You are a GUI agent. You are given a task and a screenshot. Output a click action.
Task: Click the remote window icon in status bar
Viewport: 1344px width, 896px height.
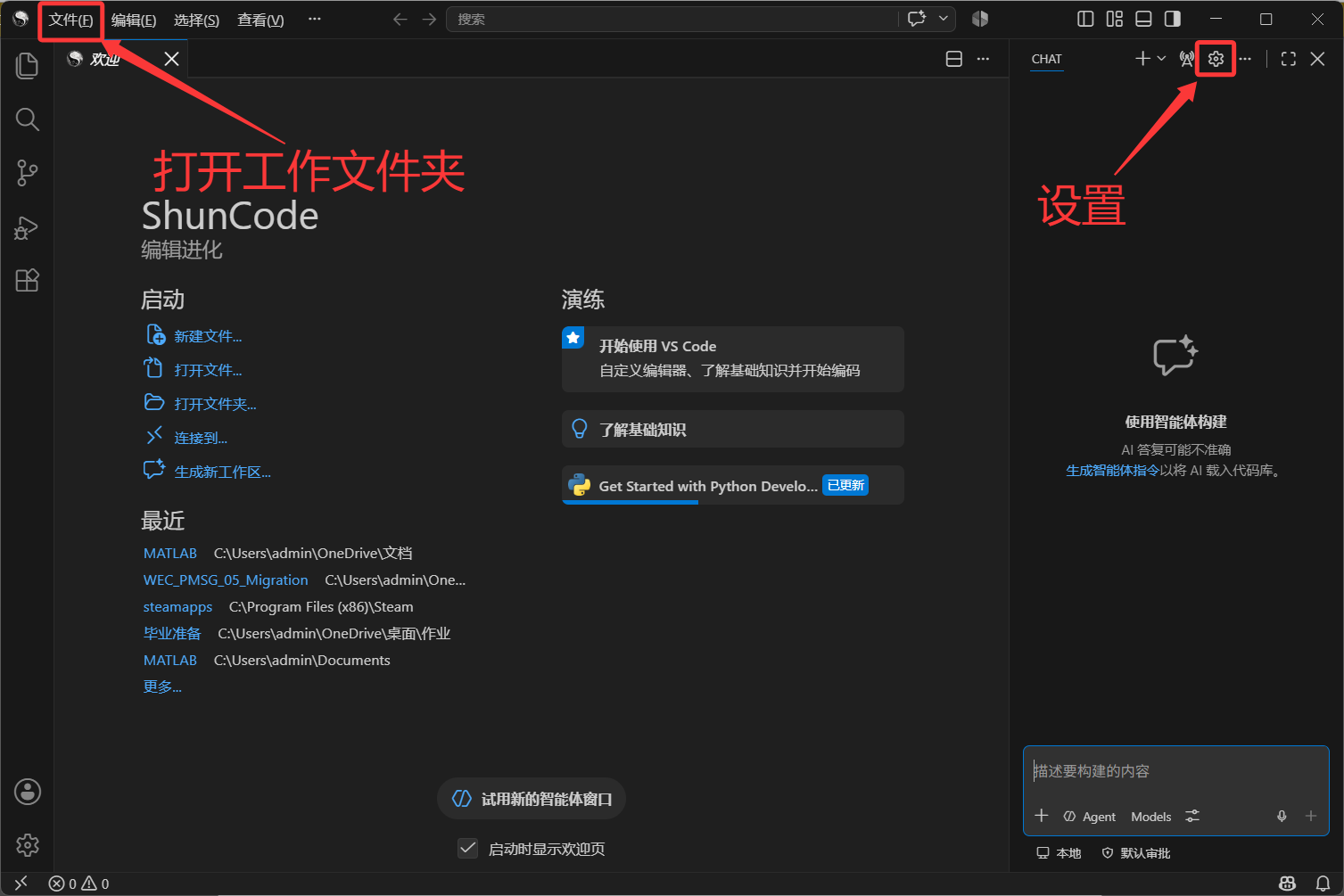(21, 884)
